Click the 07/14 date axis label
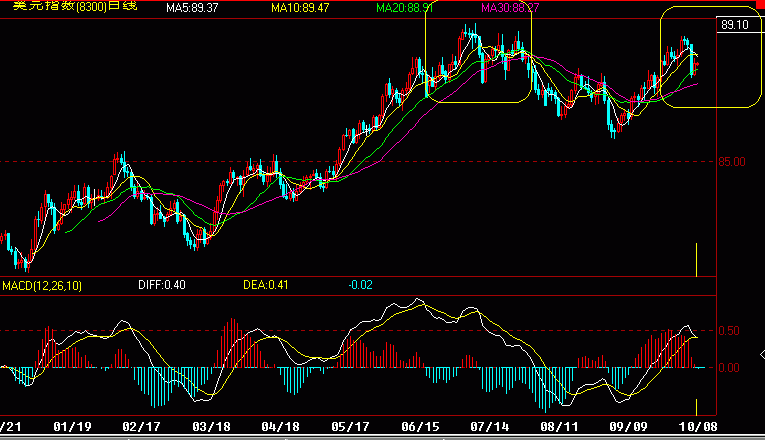 click(490, 427)
